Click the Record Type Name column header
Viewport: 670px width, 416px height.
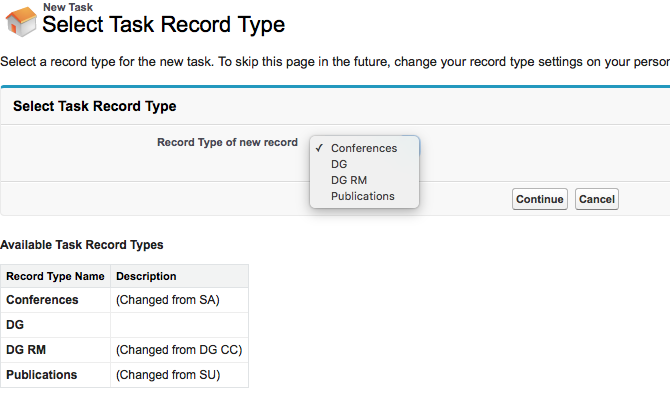click(x=55, y=276)
